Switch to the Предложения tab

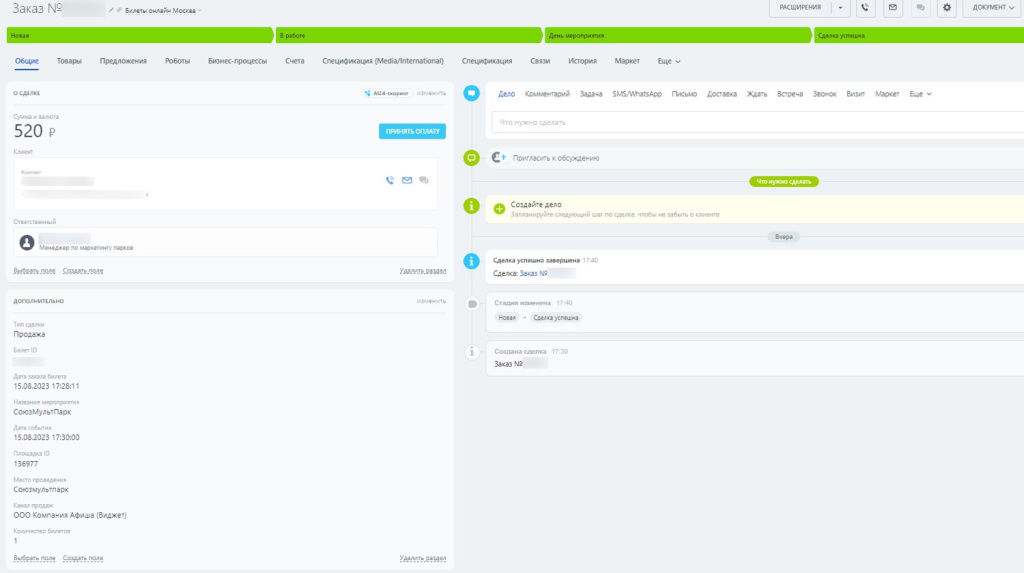pos(123,61)
